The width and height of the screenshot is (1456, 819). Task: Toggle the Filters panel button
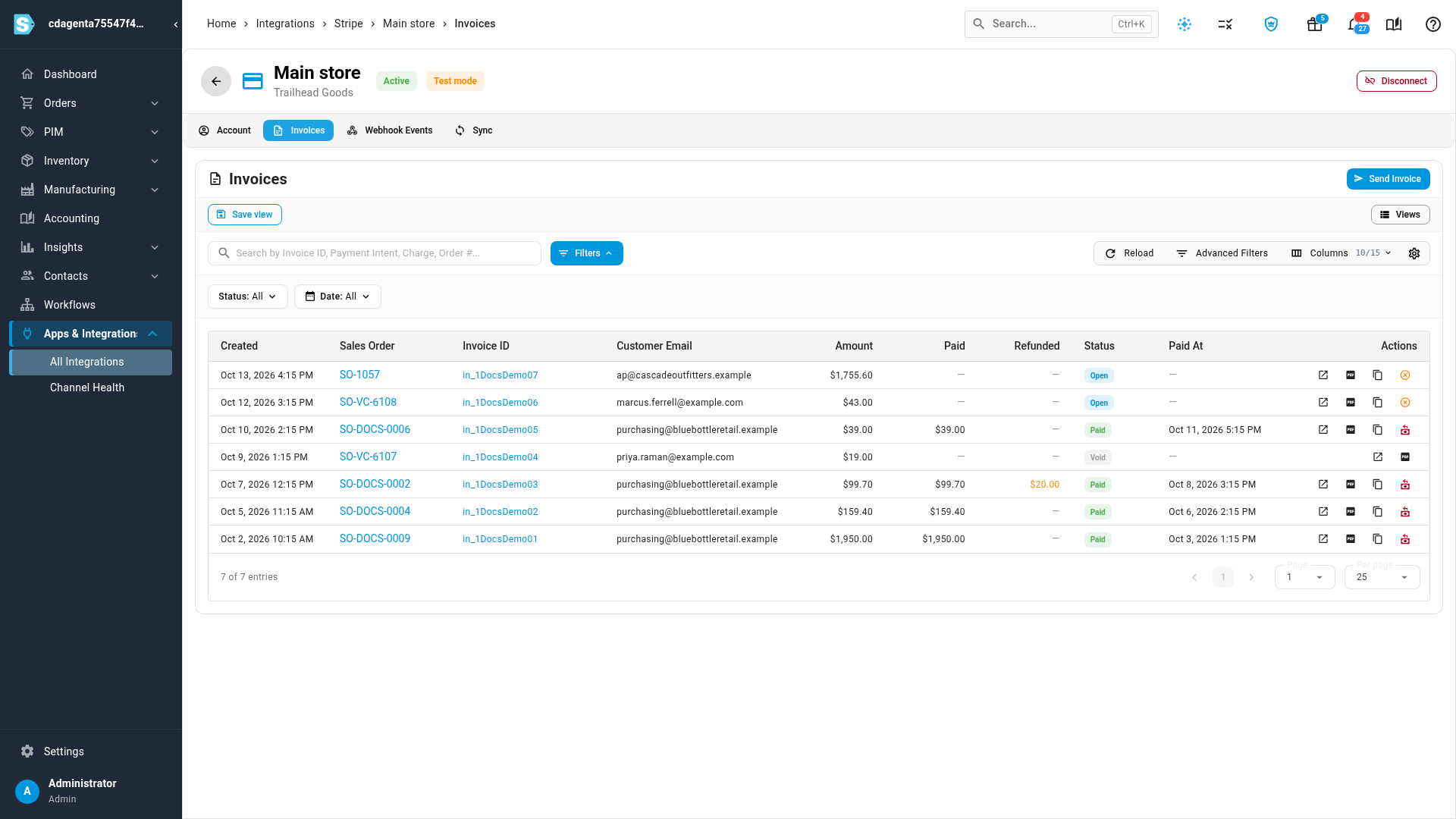[587, 253]
